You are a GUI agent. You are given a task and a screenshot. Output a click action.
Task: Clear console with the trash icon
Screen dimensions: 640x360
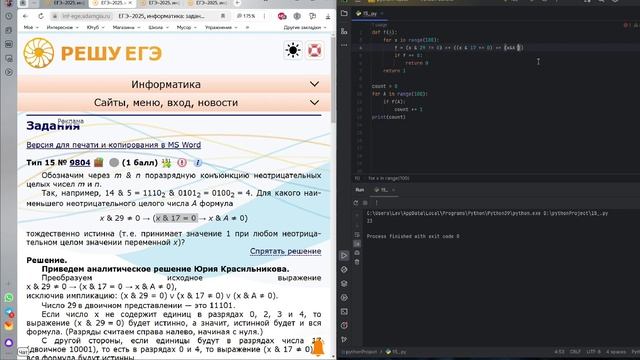(x=357, y=262)
